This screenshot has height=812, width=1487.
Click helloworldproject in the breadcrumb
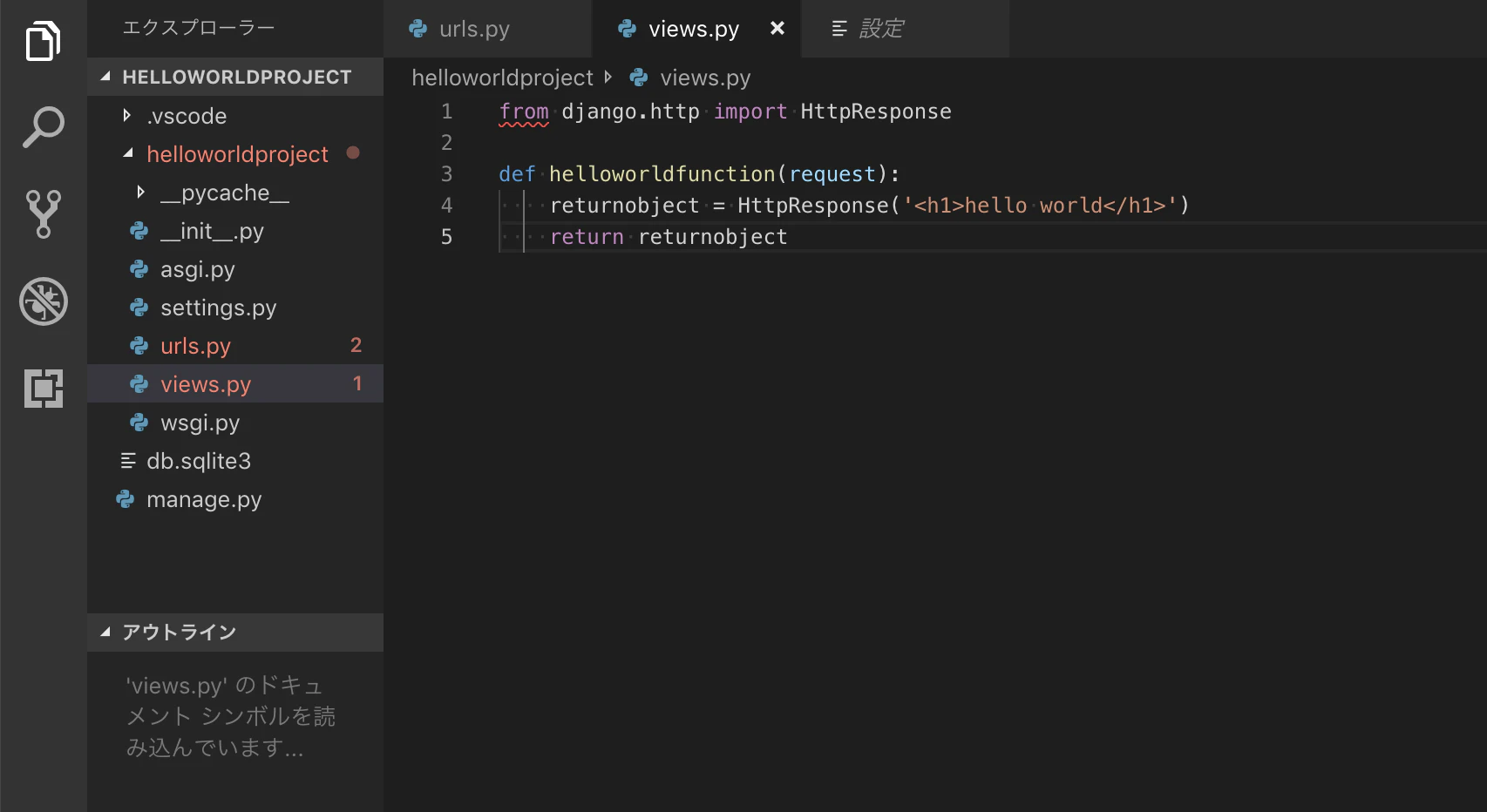(502, 78)
